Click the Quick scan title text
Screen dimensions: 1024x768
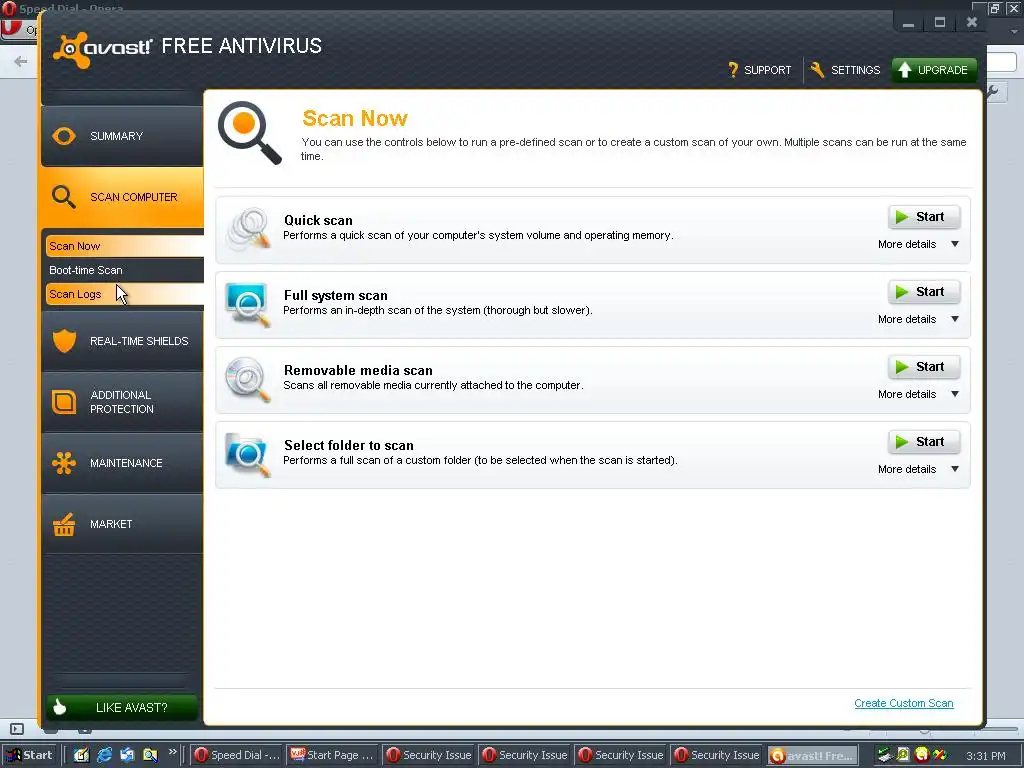point(318,220)
